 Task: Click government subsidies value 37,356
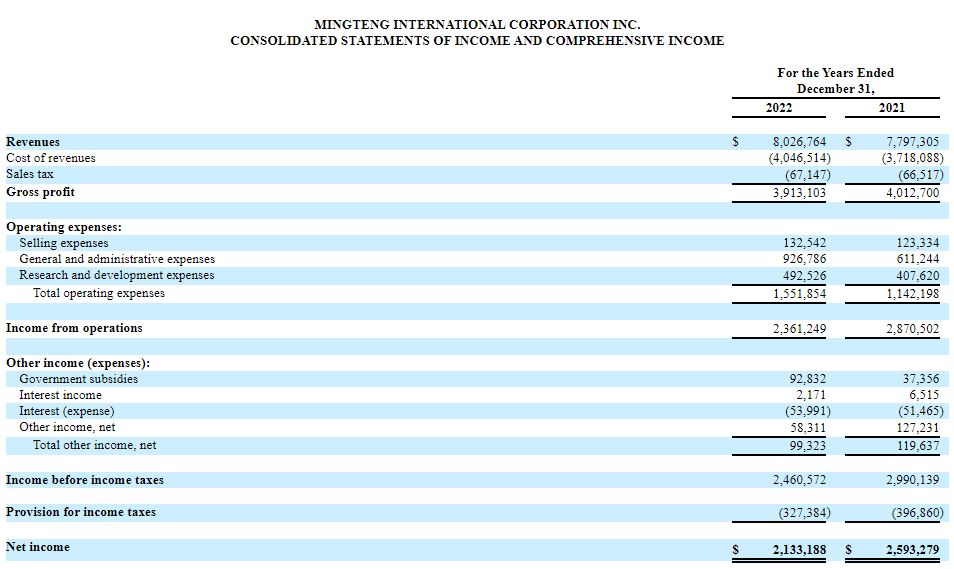(x=921, y=379)
